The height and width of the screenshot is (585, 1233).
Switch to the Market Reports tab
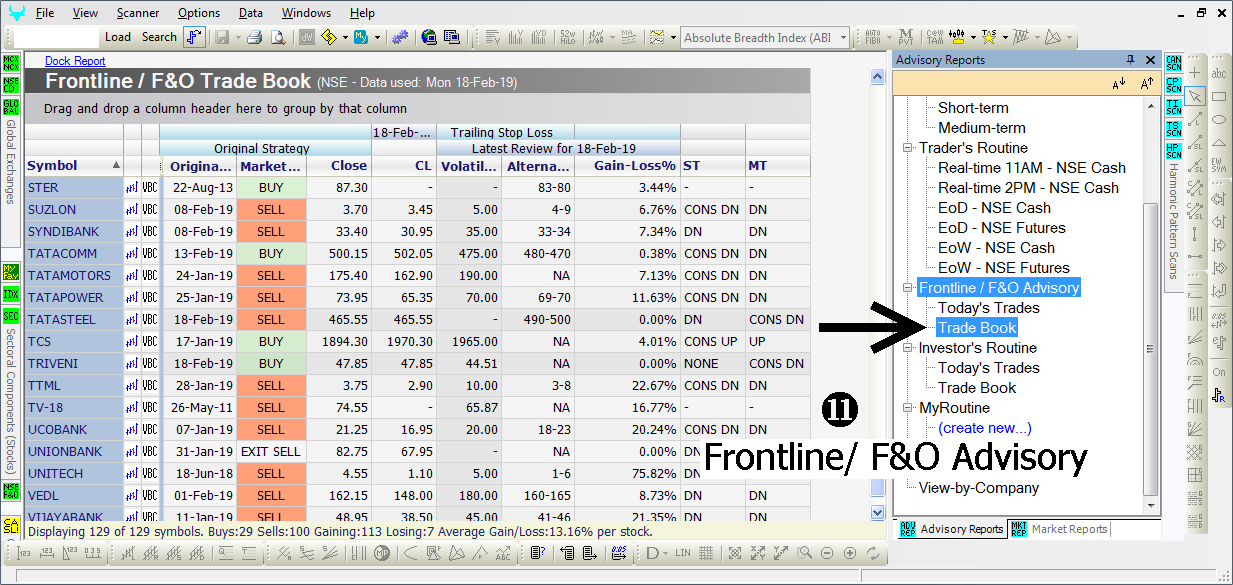(1059, 529)
